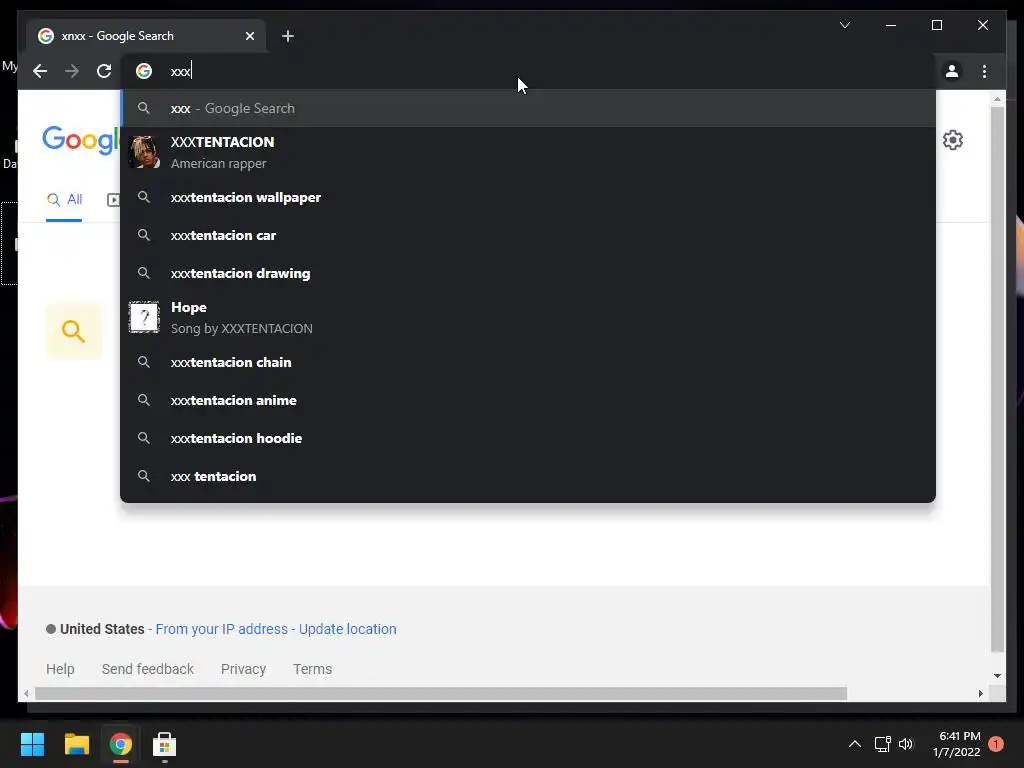The image size is (1024, 768).
Task: Open the Windows Start menu
Action: (x=32, y=744)
